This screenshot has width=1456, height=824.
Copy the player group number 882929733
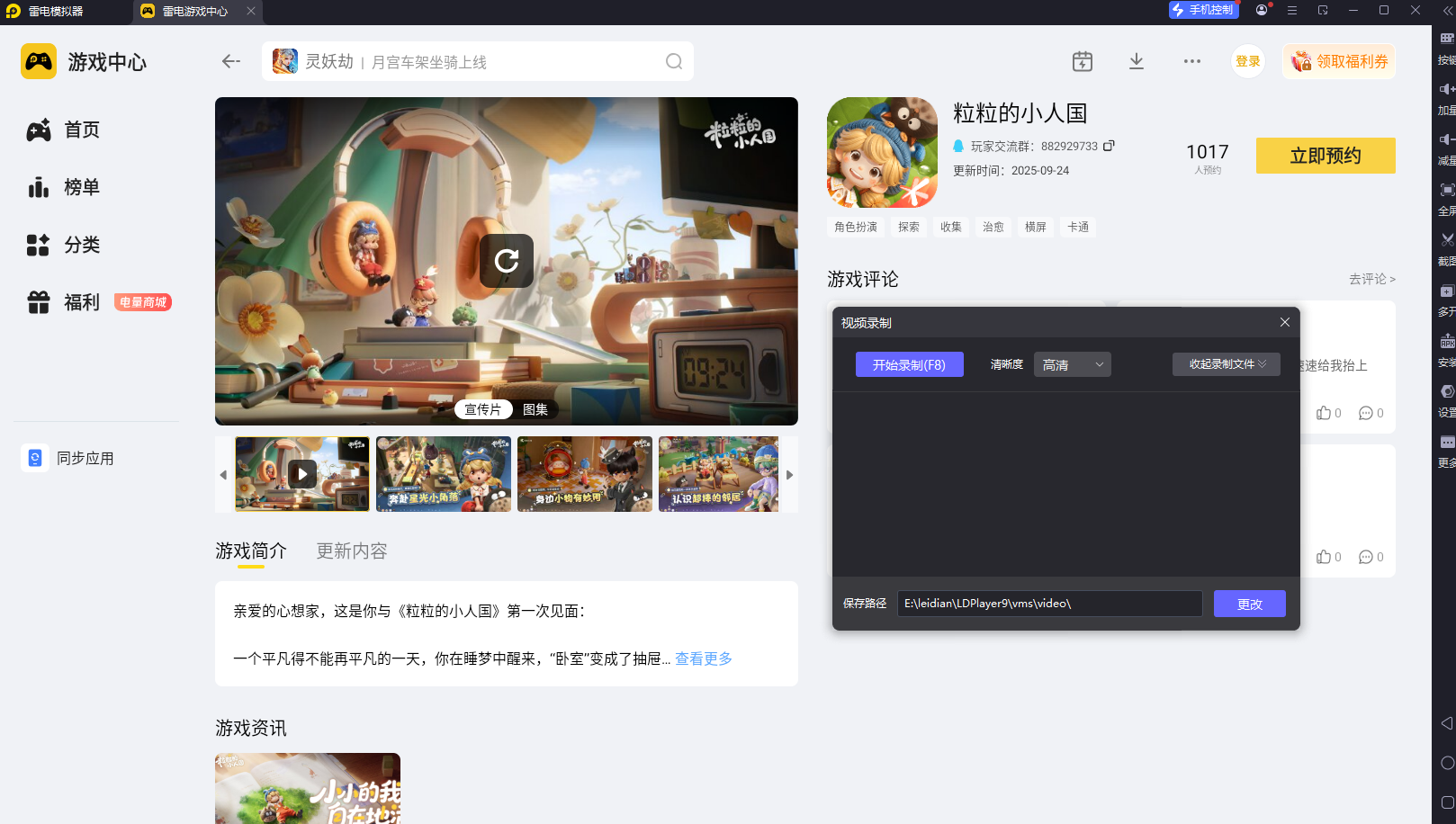pos(1109,146)
